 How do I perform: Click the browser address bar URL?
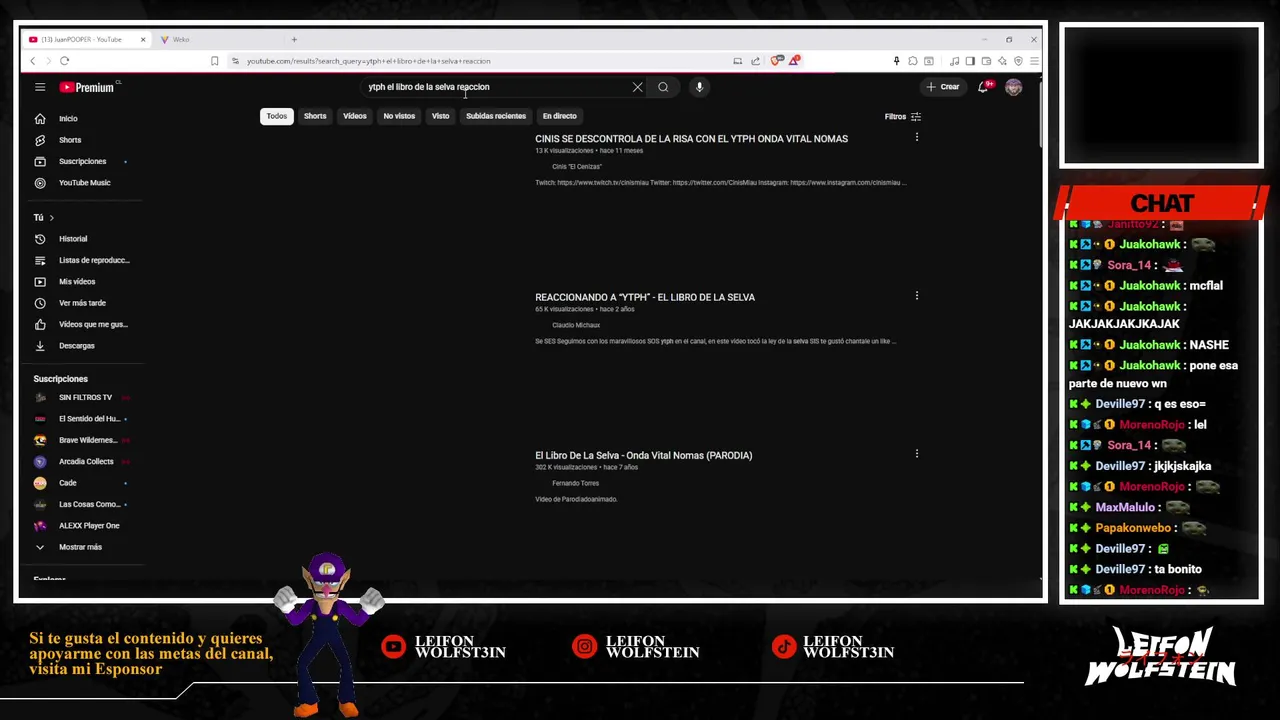pyautogui.click(x=368, y=61)
